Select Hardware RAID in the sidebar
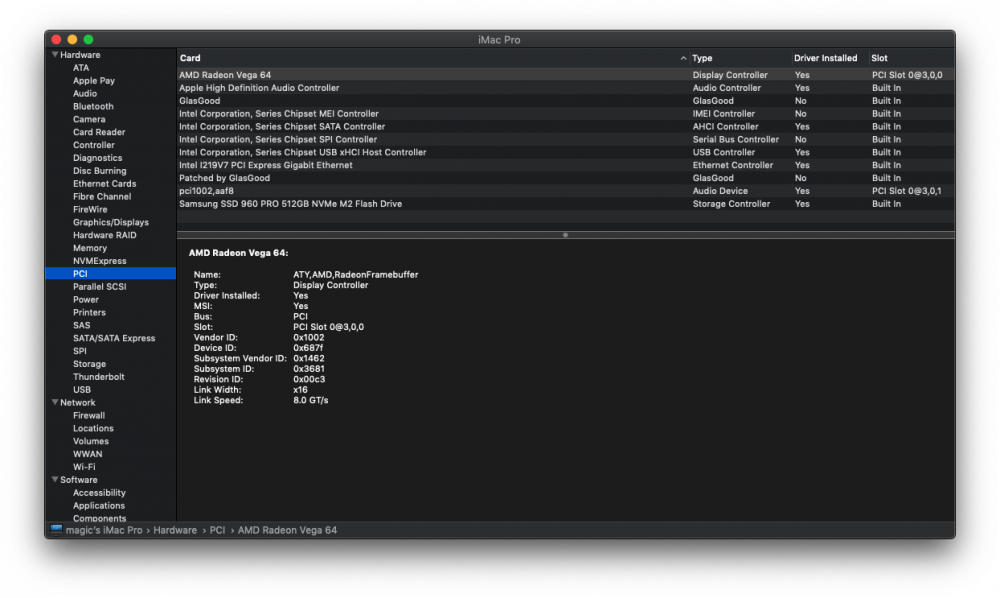Image resolution: width=1000 pixels, height=598 pixels. pyautogui.click(x=105, y=235)
